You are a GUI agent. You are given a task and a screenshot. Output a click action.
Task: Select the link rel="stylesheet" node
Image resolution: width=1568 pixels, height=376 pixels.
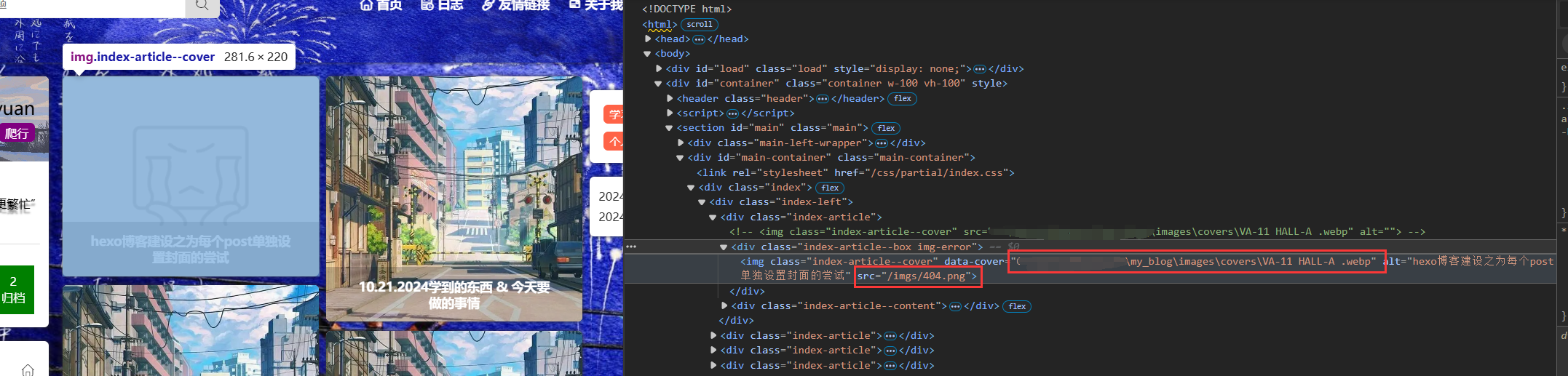(855, 172)
